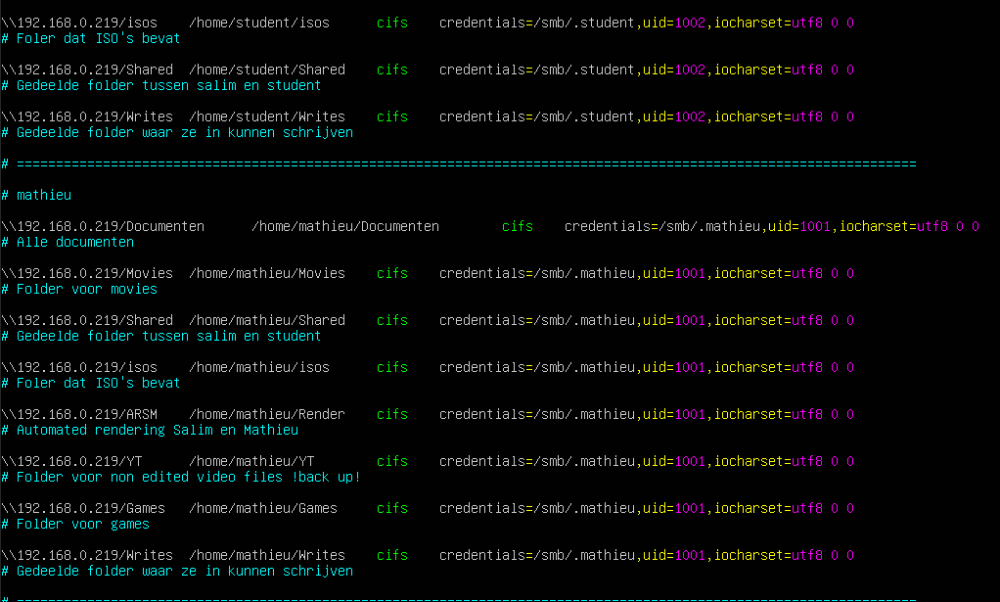
Task: Click 'cifs' on the Games line
Action: tap(392, 509)
